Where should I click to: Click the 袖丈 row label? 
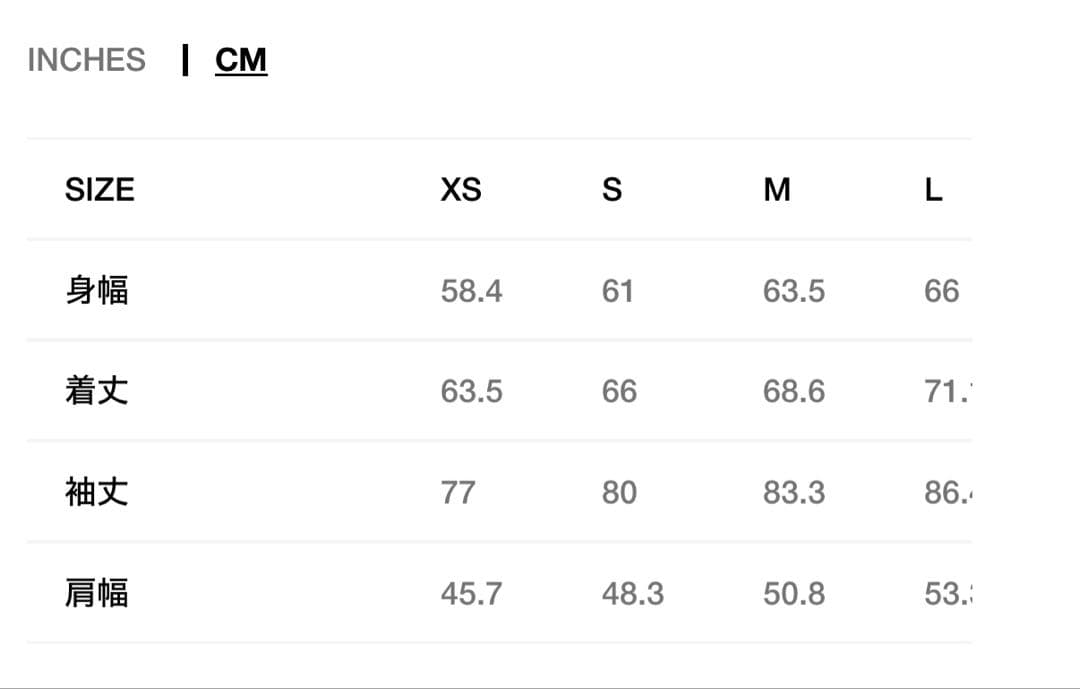[x=97, y=492]
